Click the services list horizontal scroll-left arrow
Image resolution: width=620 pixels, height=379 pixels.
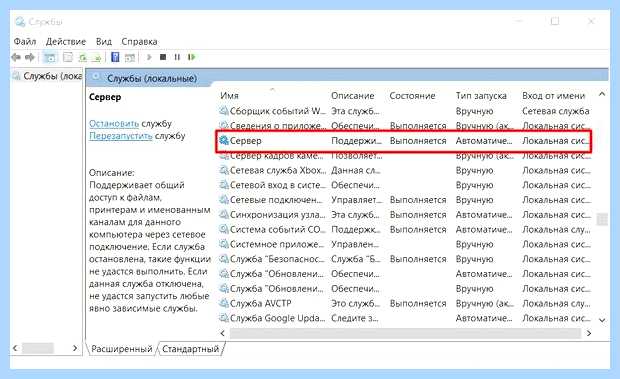pyautogui.click(x=223, y=333)
